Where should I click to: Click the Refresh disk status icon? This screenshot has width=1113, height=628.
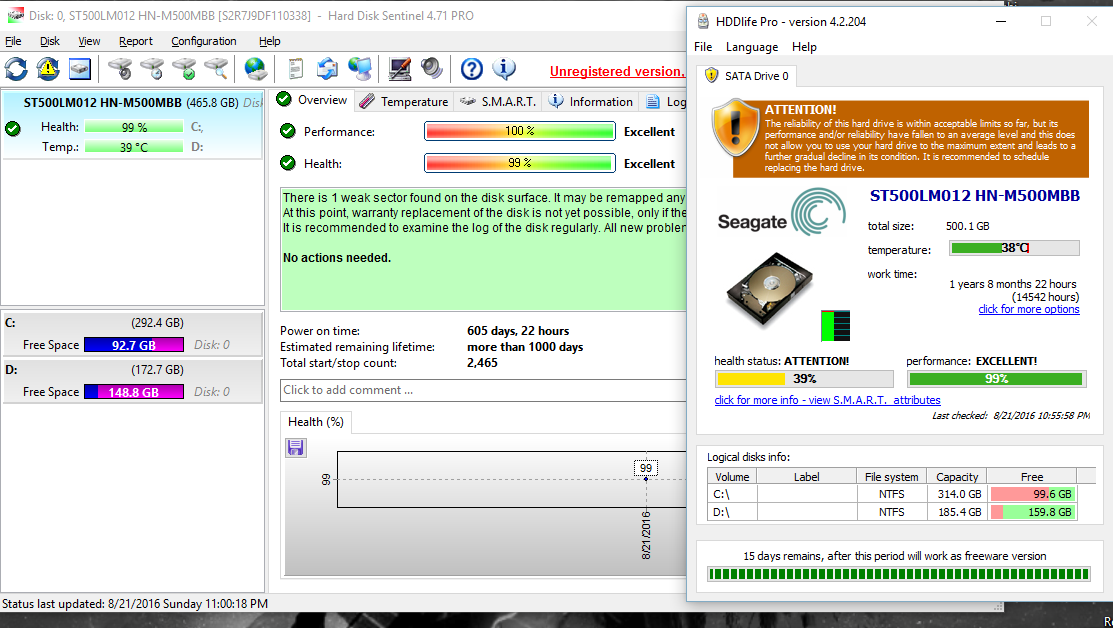[x=15, y=69]
